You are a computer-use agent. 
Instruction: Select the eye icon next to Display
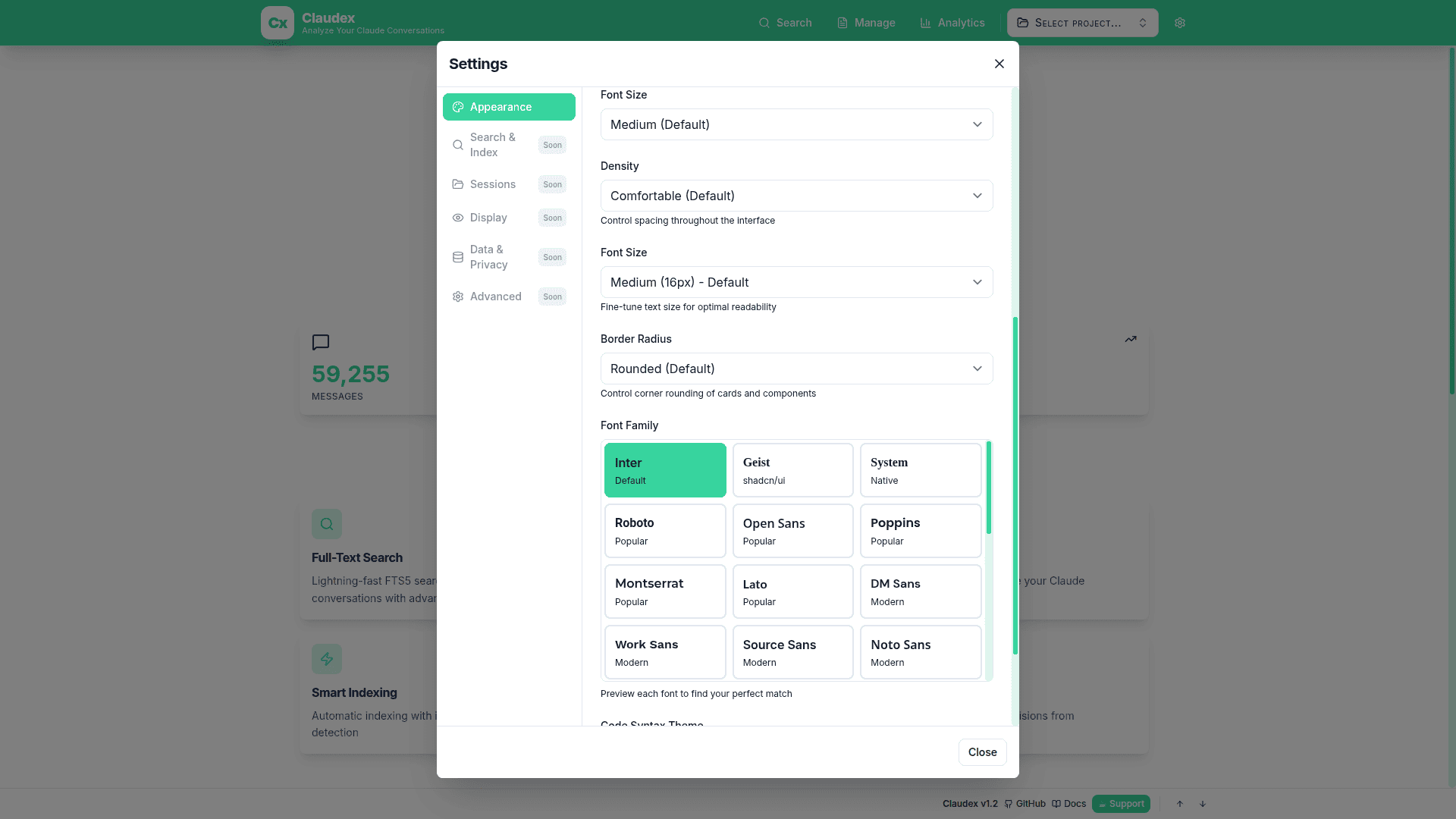[458, 218]
